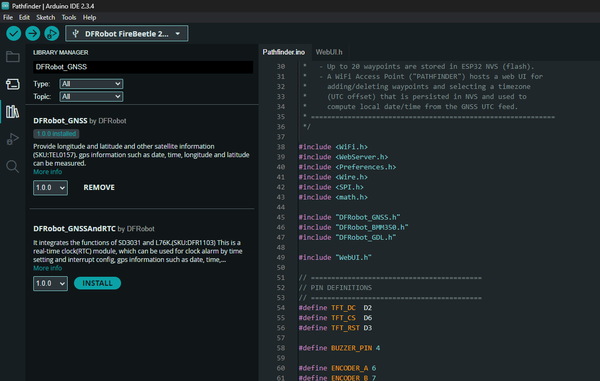This screenshot has width=600, height=381.
Task: Click the #define ENCODER_A 6 line
Action: tap(337, 368)
